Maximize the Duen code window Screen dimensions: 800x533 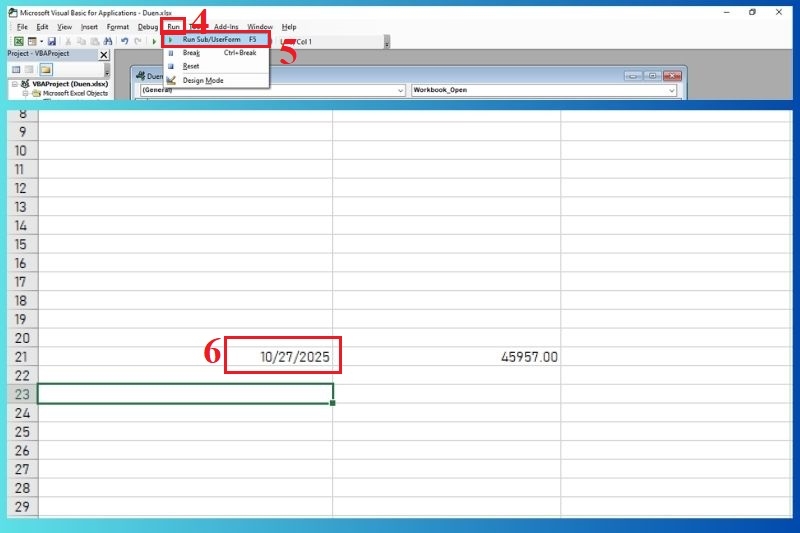[x=652, y=75]
